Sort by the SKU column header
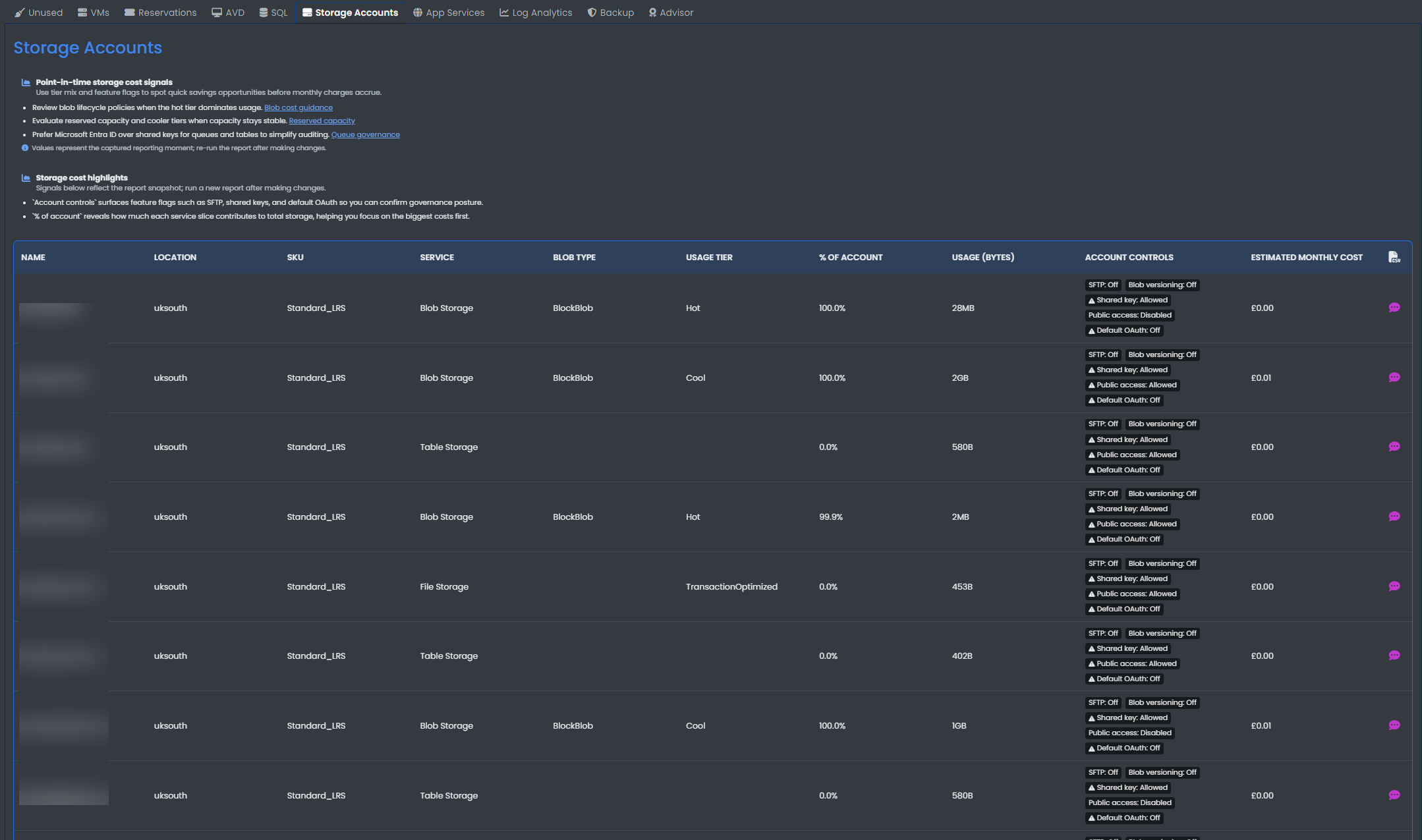This screenshot has height=840, width=1422. (295, 257)
